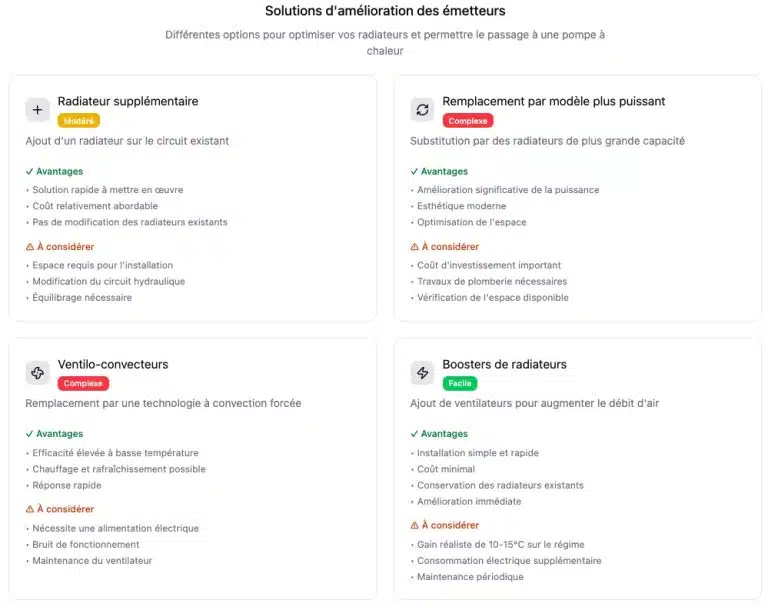This screenshot has height=607, width=768.
Task: Click Remplacement par modèle plus puissant title
Action: click(x=553, y=101)
